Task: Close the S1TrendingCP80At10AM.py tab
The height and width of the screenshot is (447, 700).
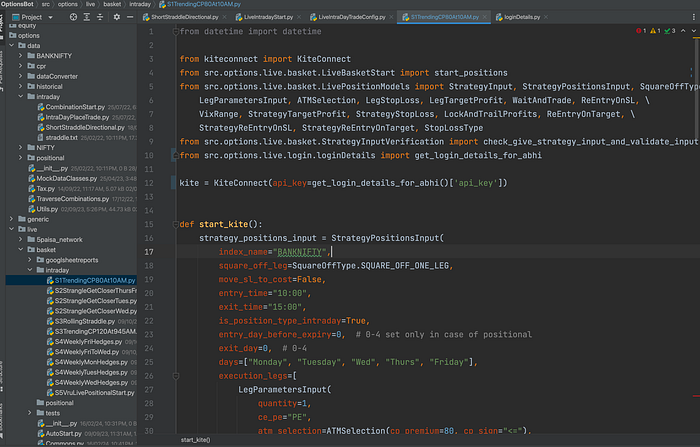Action: click(486, 18)
